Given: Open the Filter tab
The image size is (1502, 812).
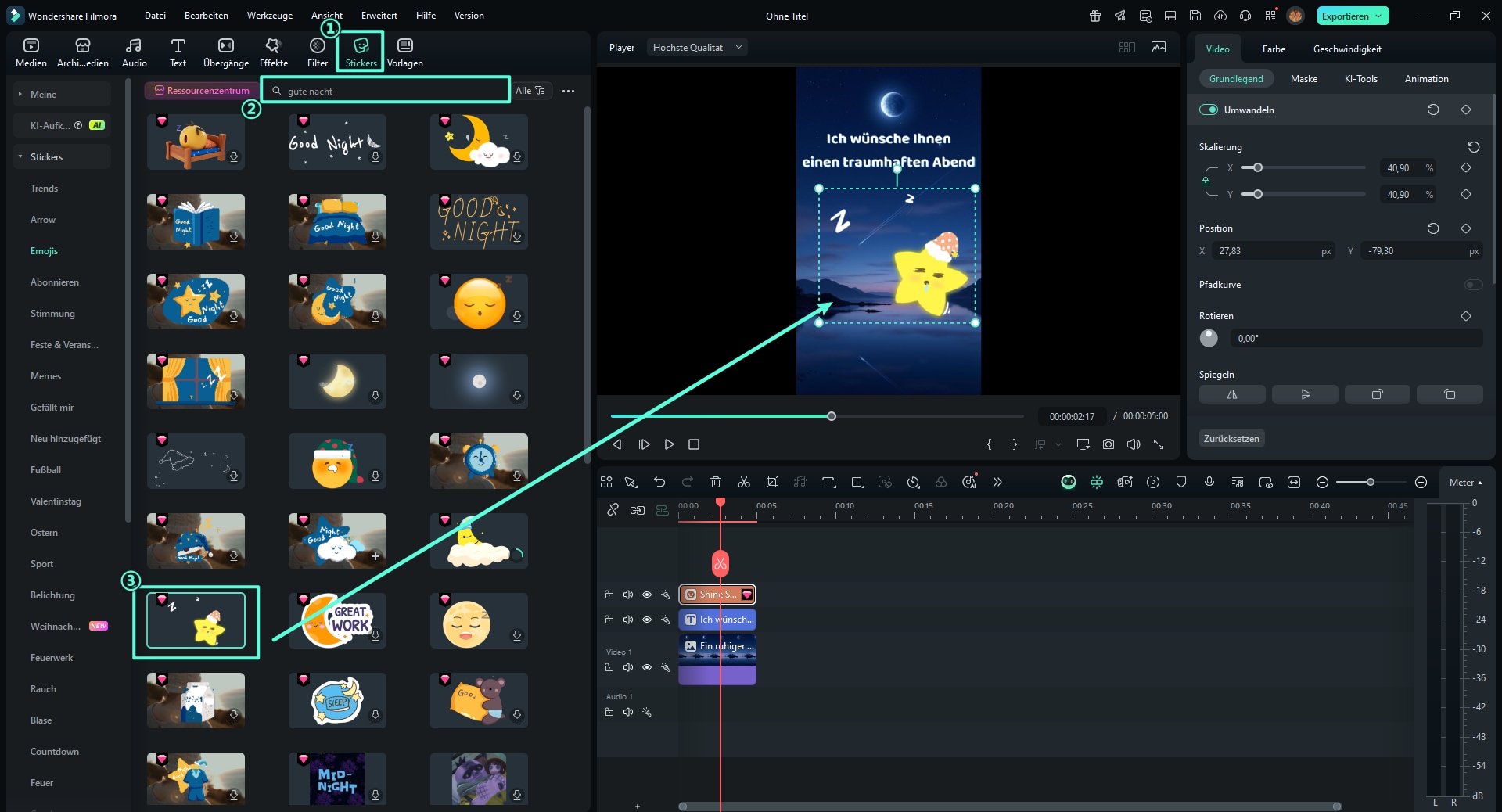Looking at the screenshot, I should pyautogui.click(x=318, y=52).
